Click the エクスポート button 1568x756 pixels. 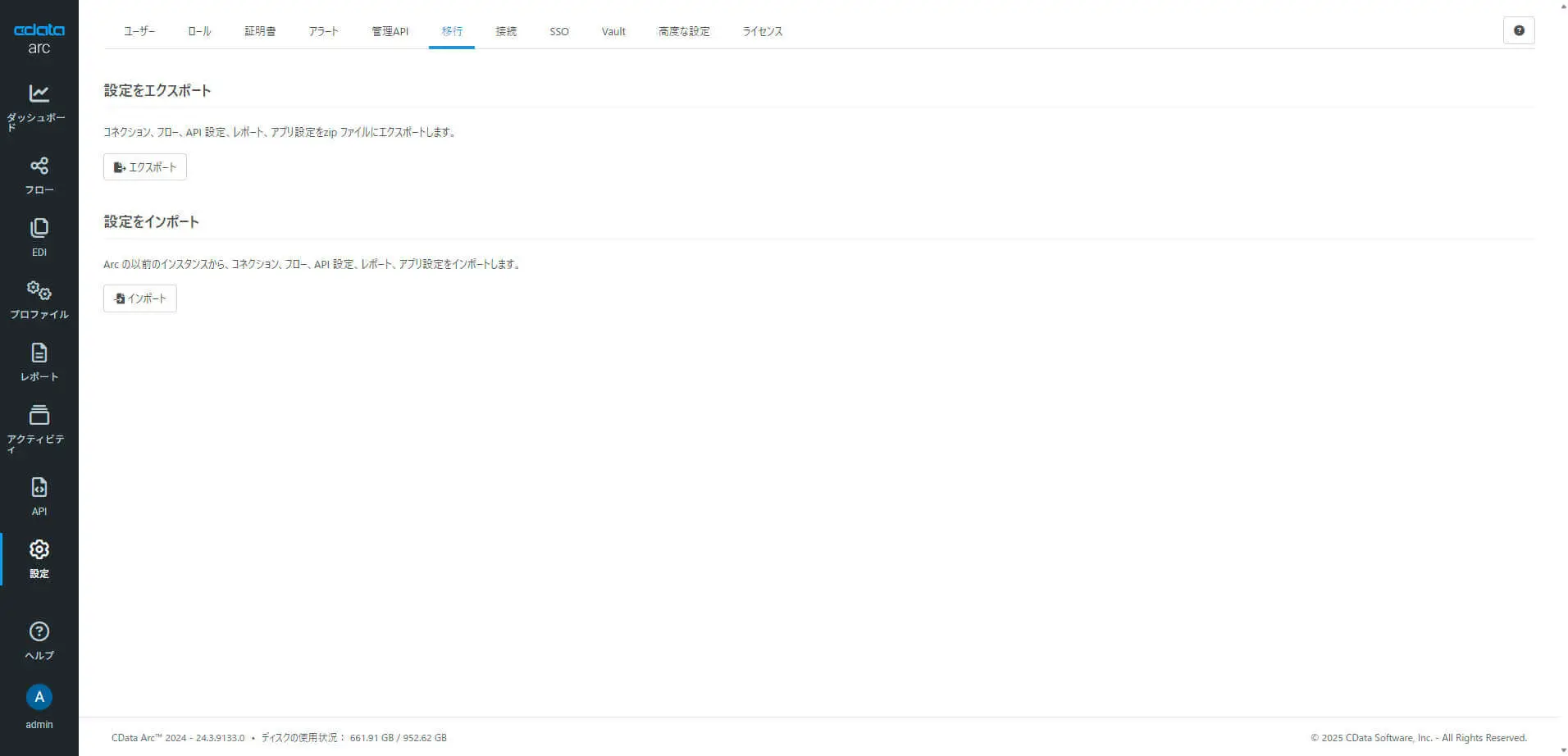coord(145,167)
